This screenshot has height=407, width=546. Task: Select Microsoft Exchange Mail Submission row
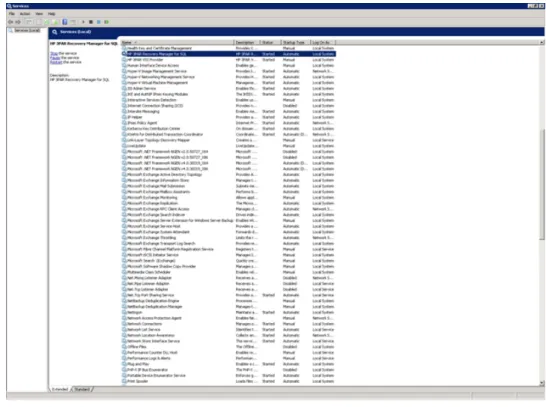228,186
